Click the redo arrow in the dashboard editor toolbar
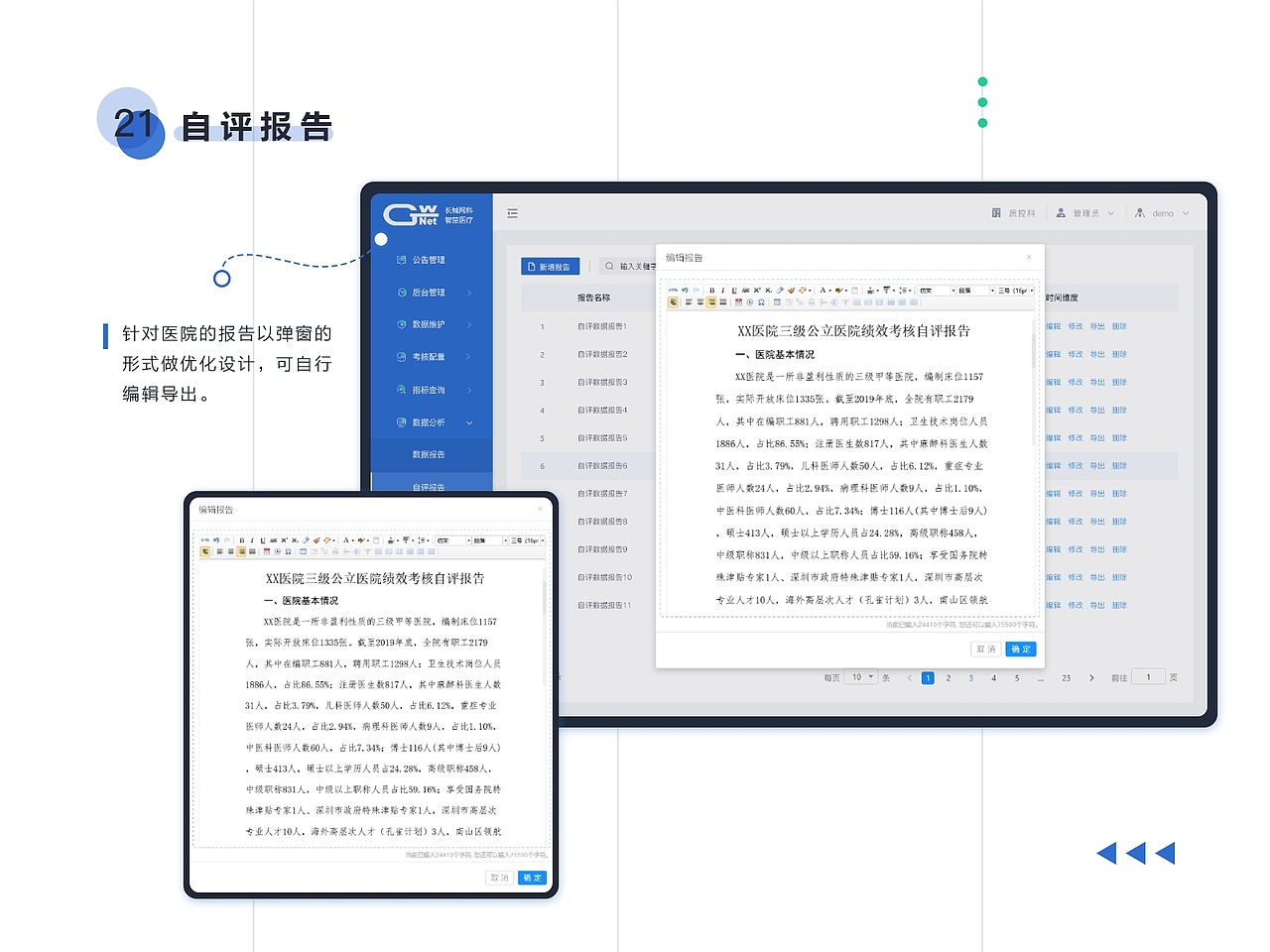Viewport: 1270px width, 952px height. 696,291
